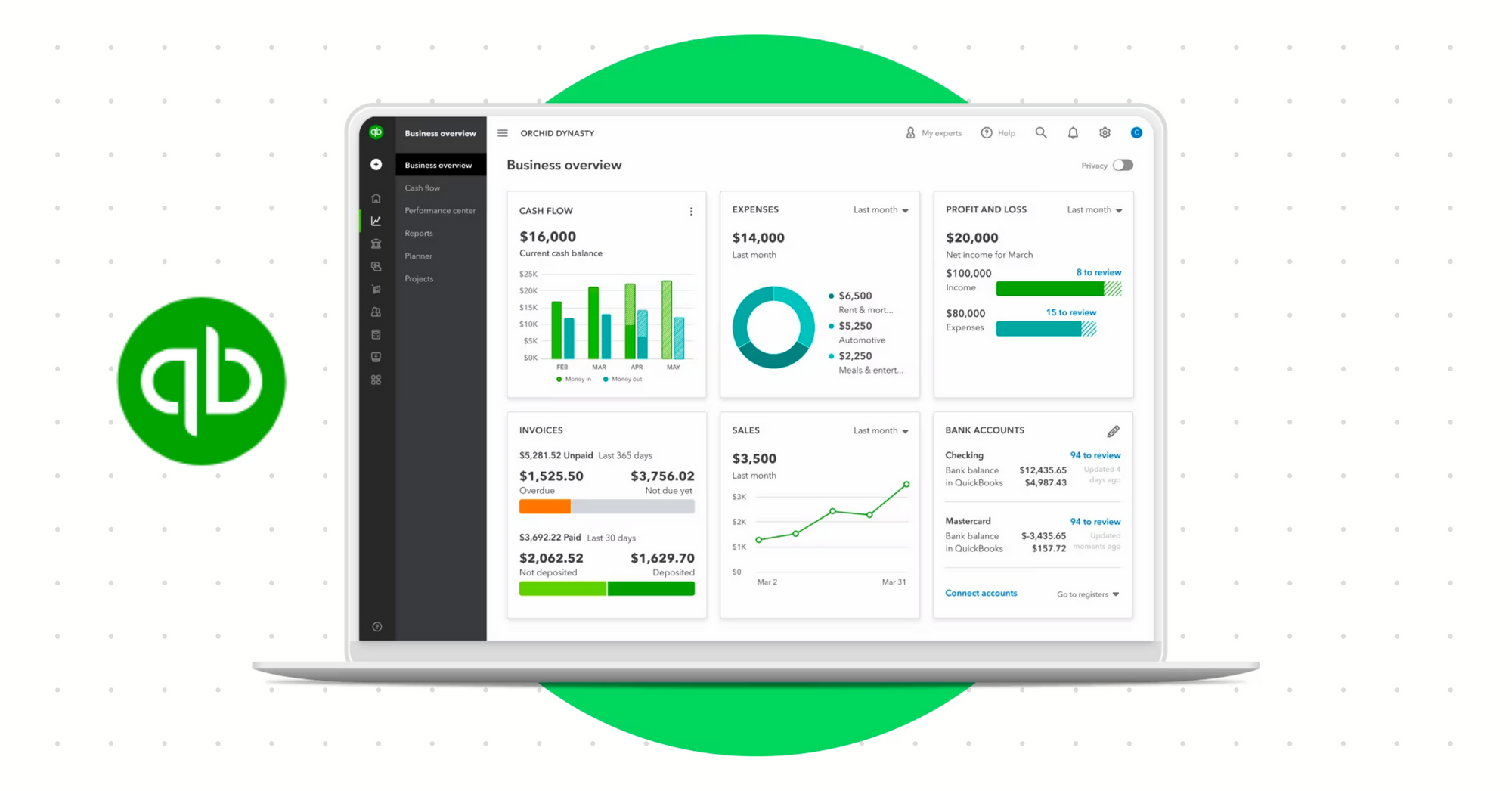Open the Cash Flow card's three-dot menu
The height and width of the screenshot is (791, 1512).
coord(691,212)
